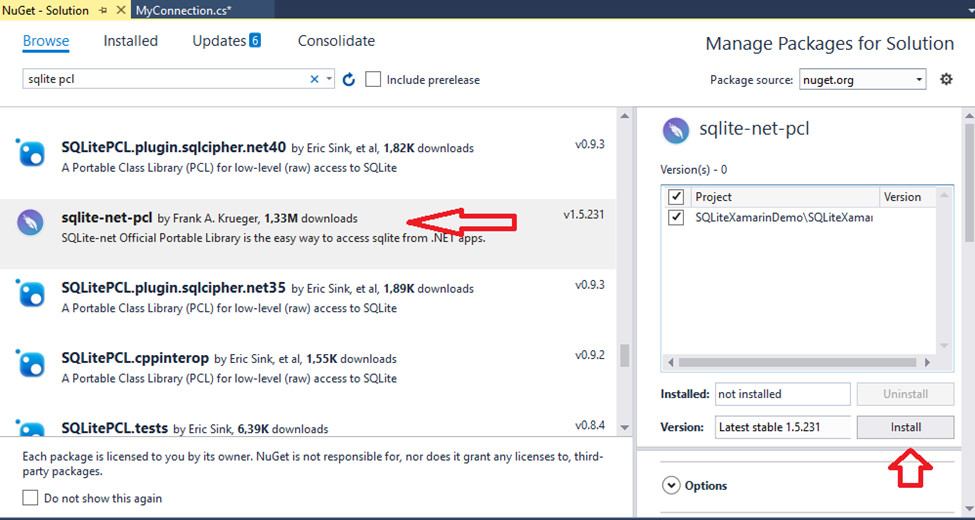Select the SQLitePCL.plugin.sqlcipher.net35 package title
This screenshot has width=975, height=520.
tap(173, 288)
